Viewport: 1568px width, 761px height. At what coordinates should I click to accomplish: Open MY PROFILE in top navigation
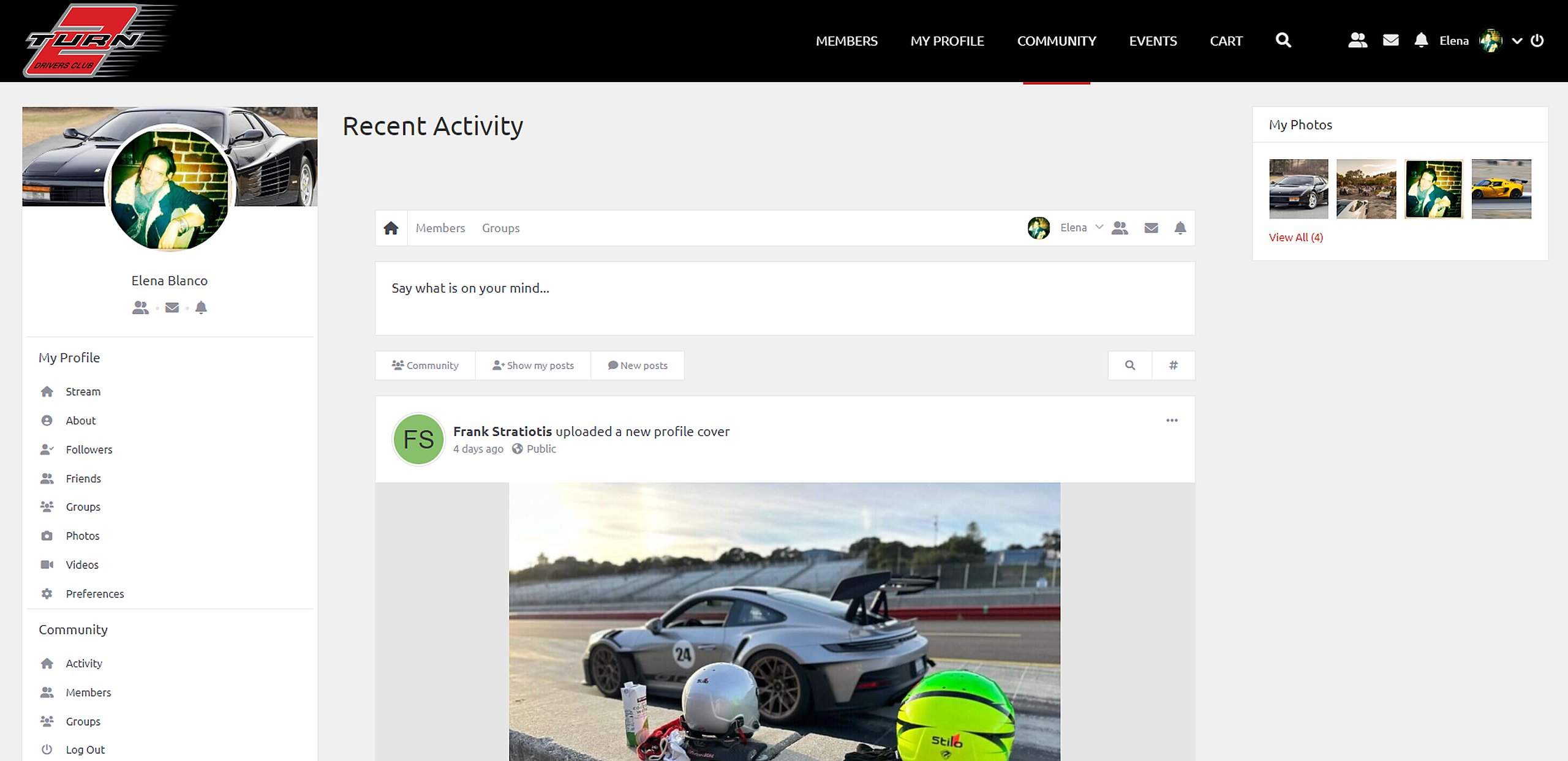pyautogui.click(x=947, y=41)
